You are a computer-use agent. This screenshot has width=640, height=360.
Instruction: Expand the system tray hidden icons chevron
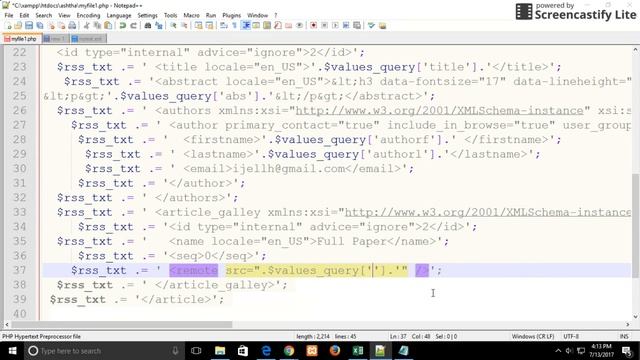click(x=558, y=351)
